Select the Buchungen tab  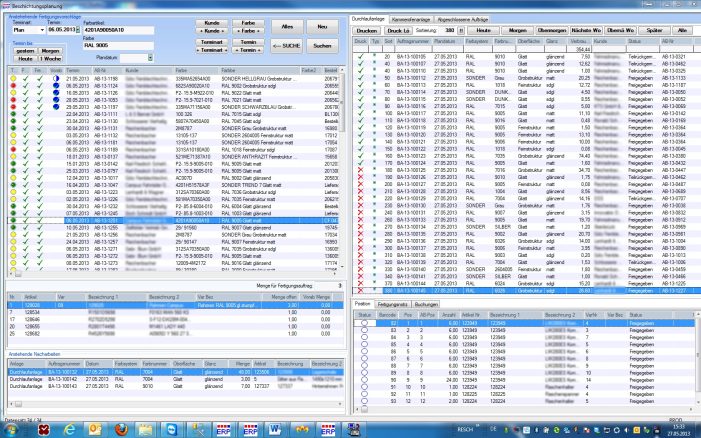426,304
